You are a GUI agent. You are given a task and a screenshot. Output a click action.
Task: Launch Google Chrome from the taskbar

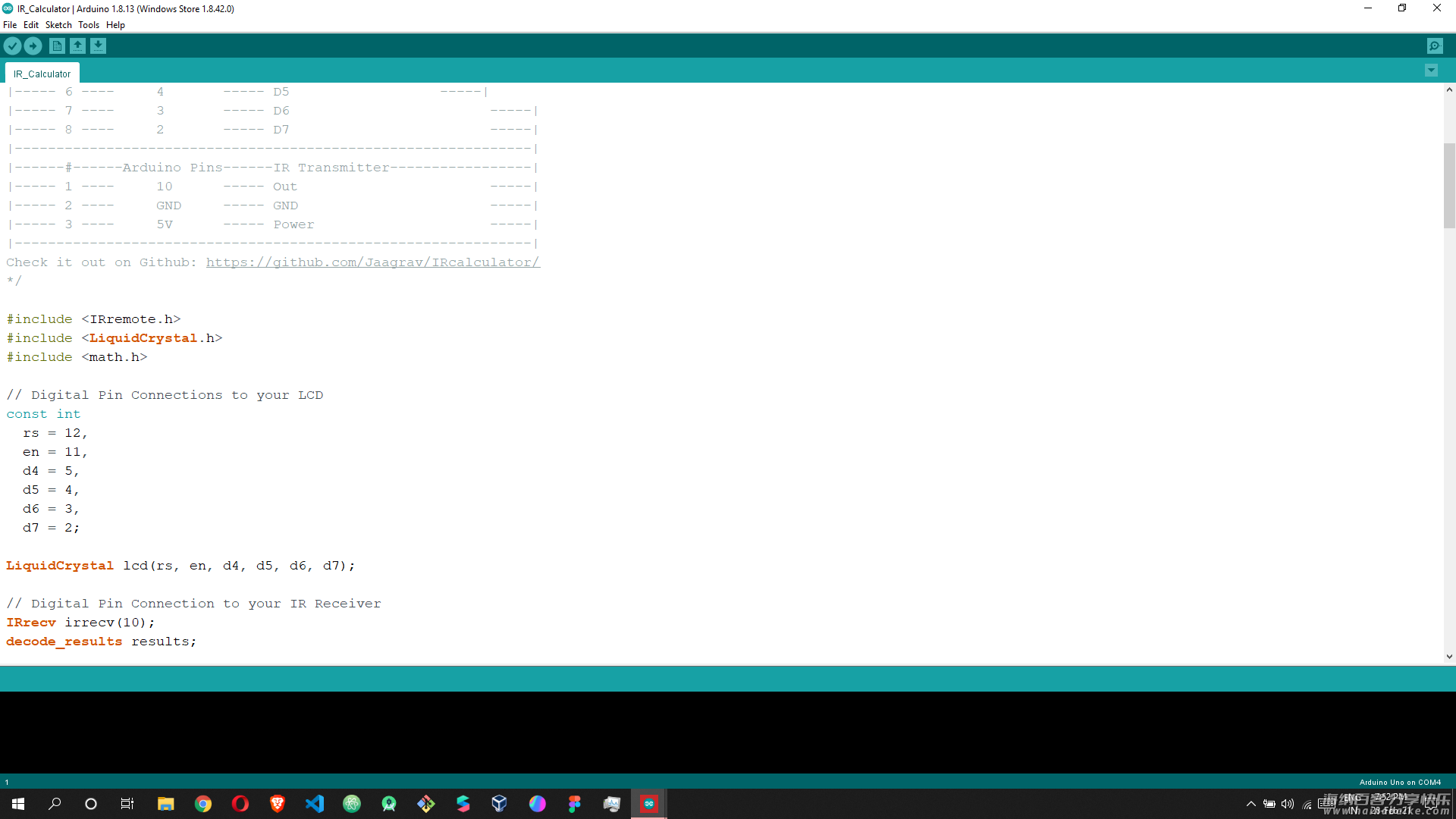(x=203, y=804)
